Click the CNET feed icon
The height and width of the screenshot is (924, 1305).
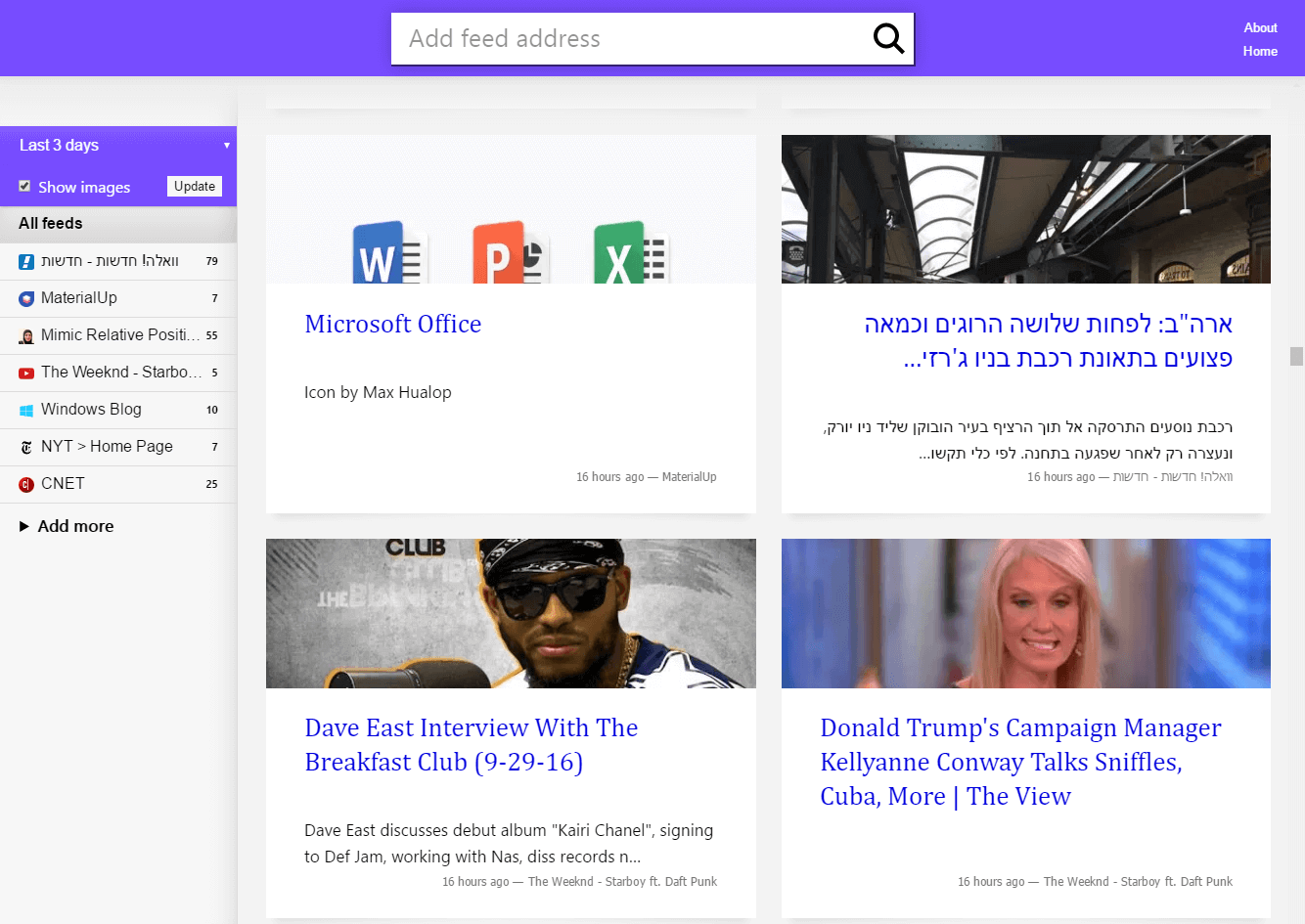click(26, 484)
